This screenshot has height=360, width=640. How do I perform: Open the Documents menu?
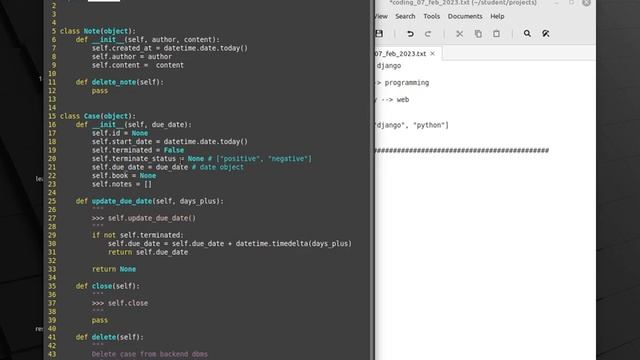[x=465, y=16]
